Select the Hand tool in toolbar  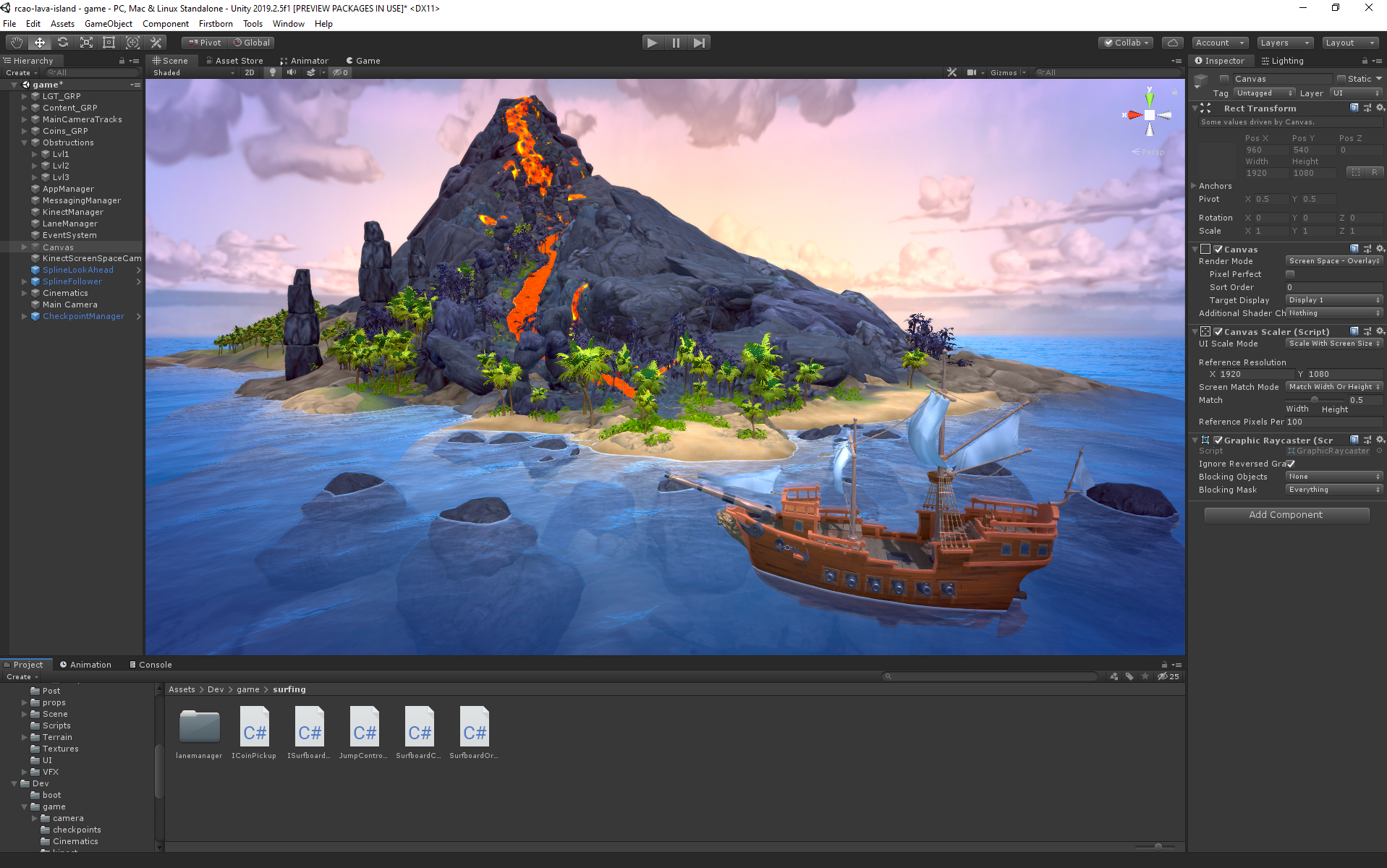16,43
